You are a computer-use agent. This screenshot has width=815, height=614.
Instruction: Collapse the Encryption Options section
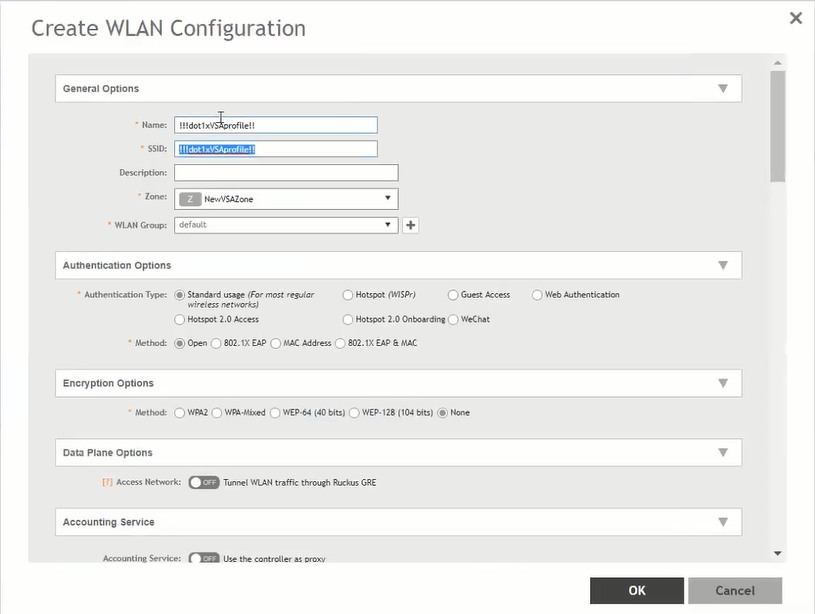(722, 383)
